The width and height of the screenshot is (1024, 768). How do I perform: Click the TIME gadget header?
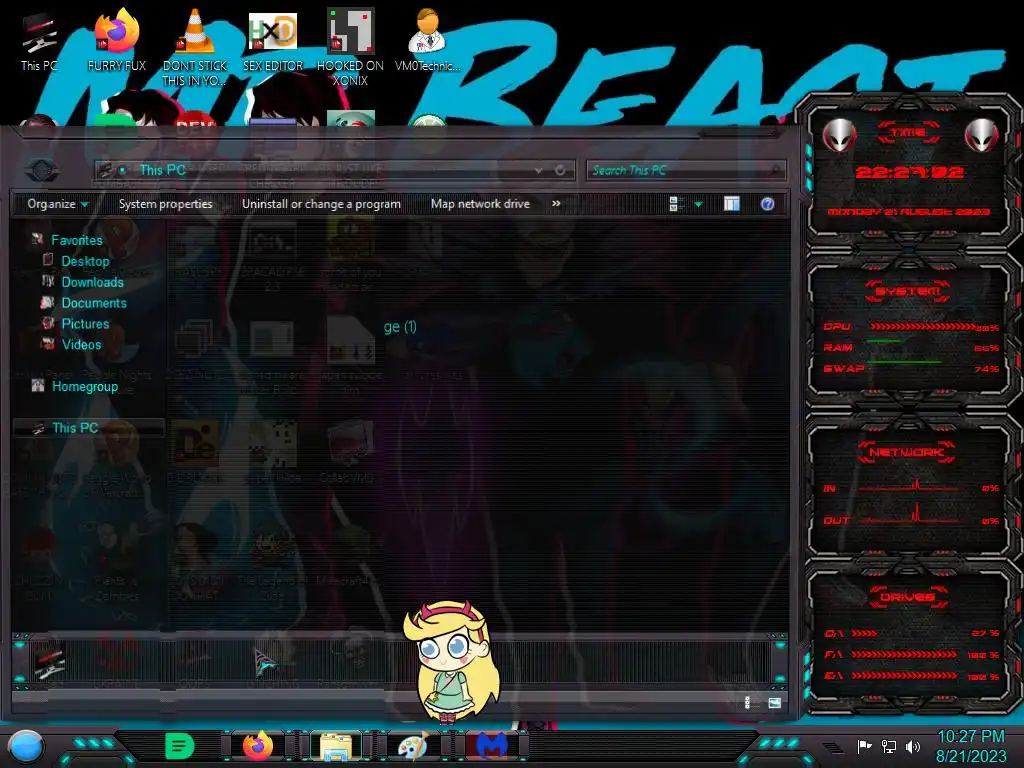pyautogui.click(x=908, y=133)
